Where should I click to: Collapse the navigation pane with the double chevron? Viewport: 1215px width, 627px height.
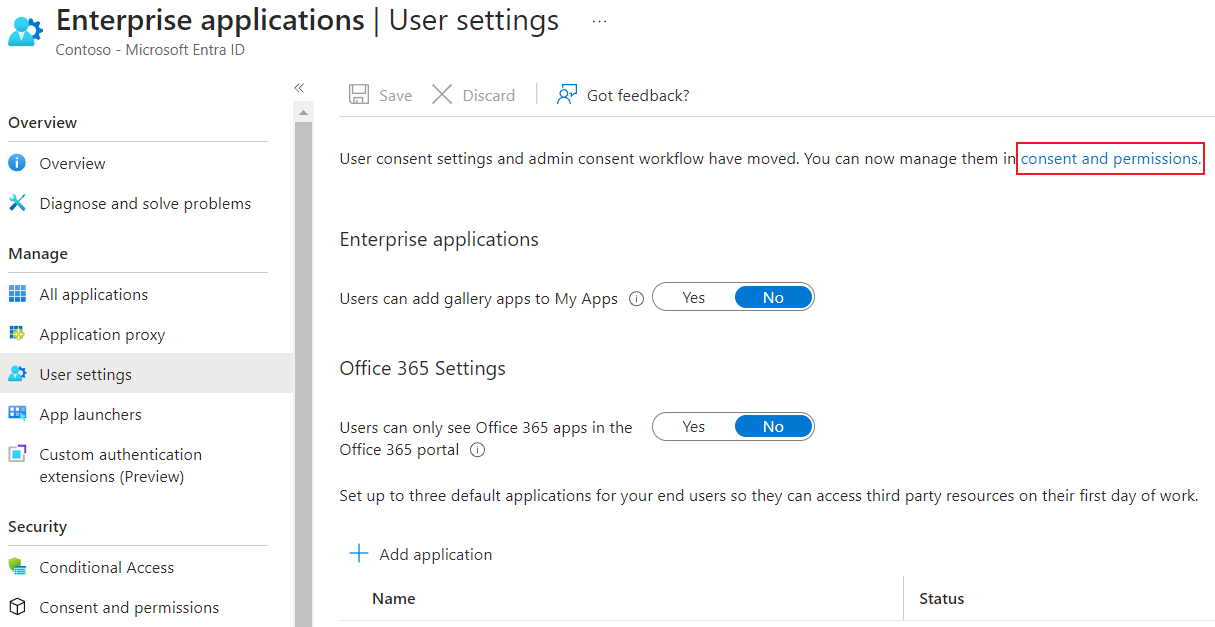(298, 87)
